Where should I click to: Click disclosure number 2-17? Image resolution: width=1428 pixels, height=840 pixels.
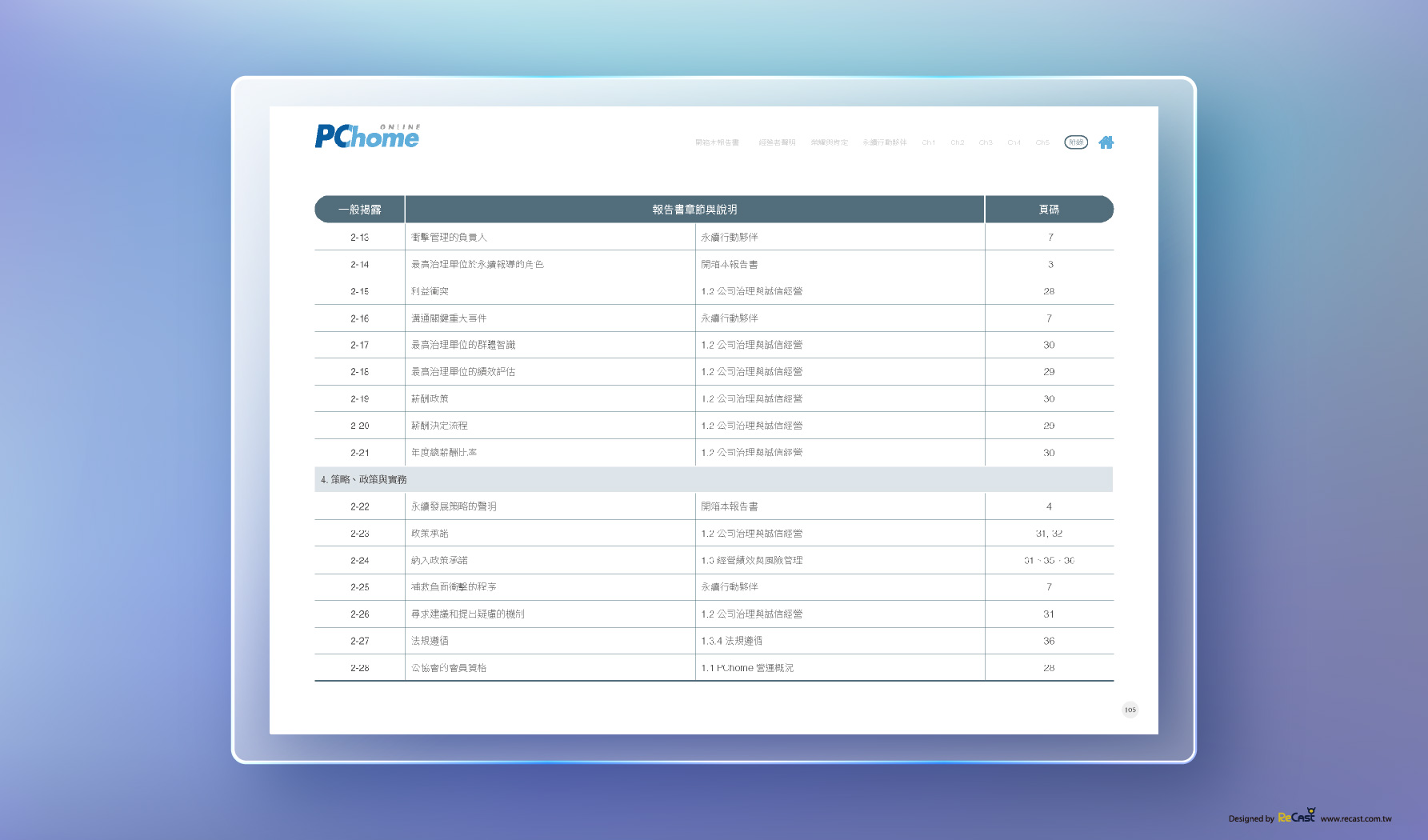click(360, 345)
